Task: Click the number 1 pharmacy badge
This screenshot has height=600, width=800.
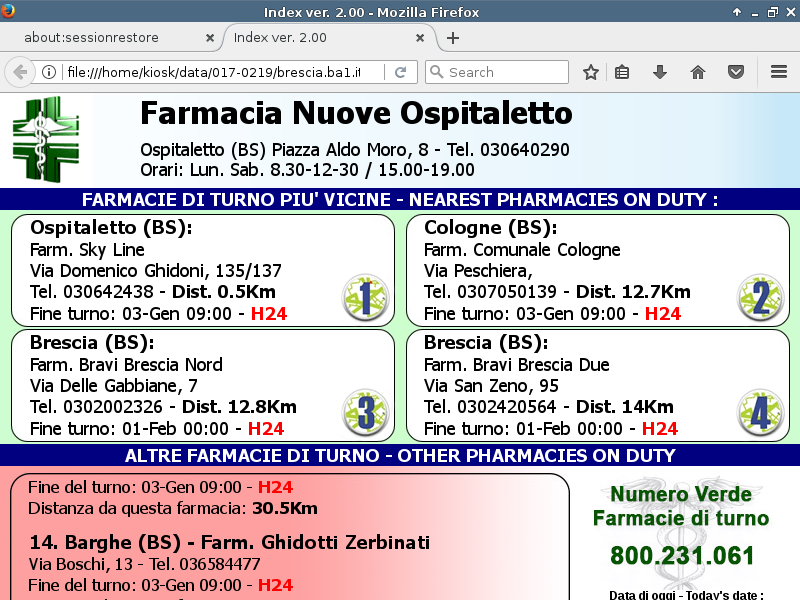Action: click(x=365, y=297)
